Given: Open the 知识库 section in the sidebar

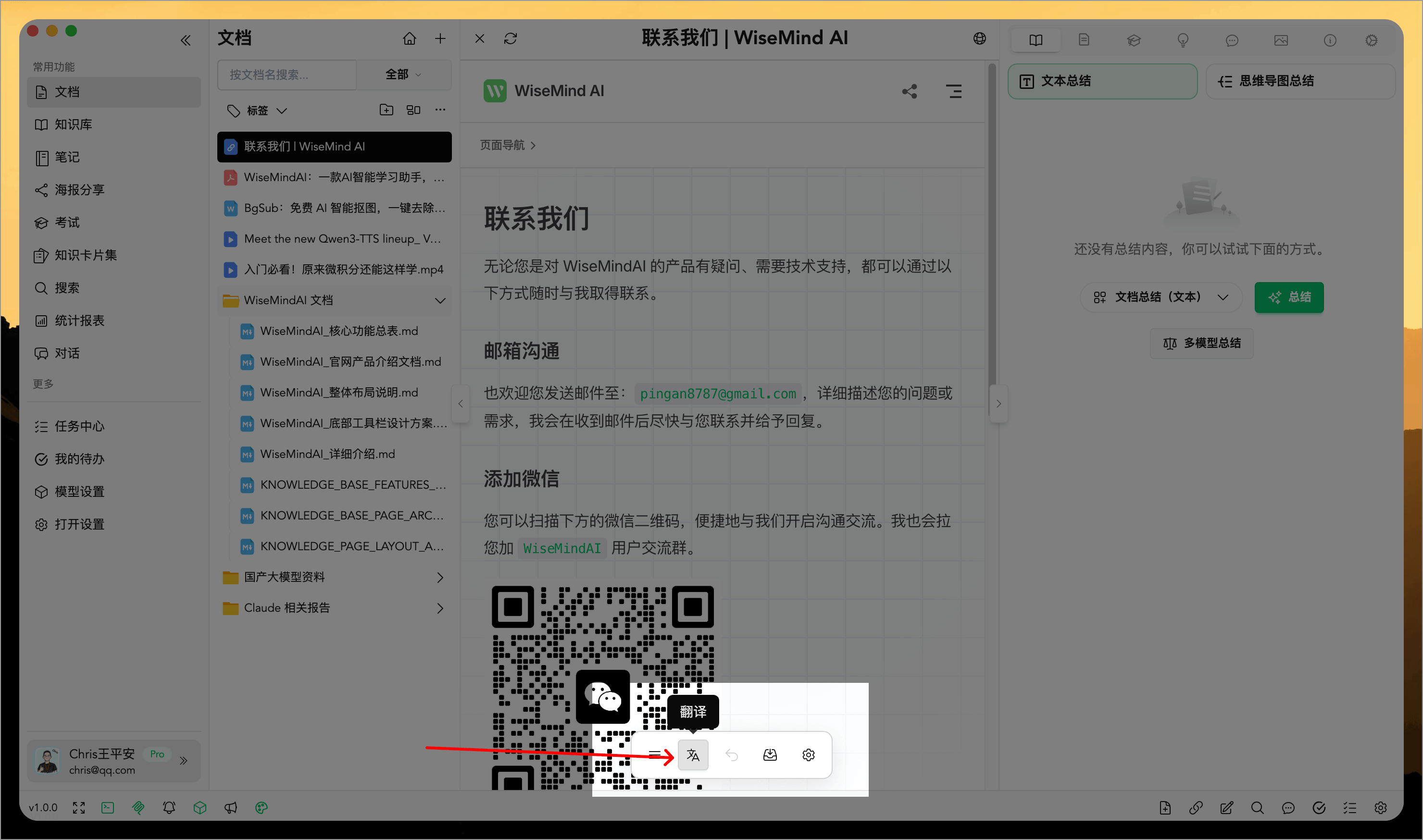Looking at the screenshot, I should (74, 124).
